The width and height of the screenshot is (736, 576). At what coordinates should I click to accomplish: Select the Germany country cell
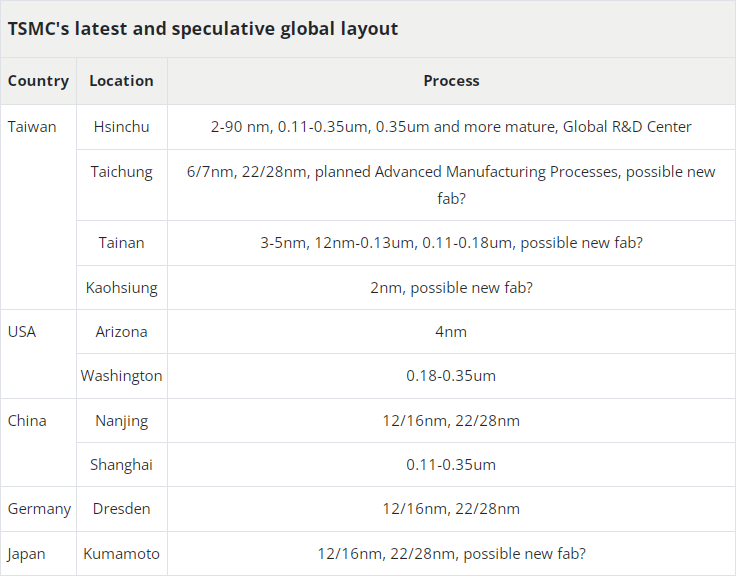[x=39, y=509]
